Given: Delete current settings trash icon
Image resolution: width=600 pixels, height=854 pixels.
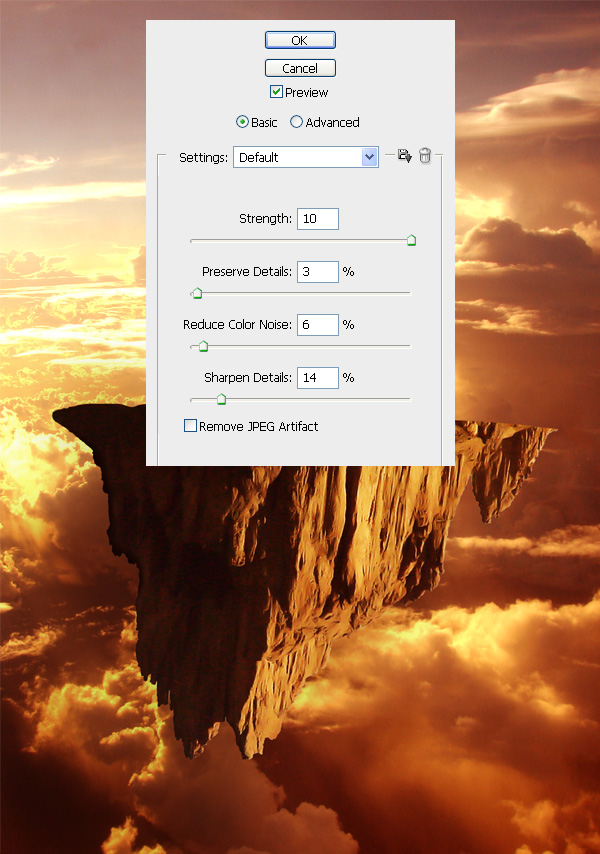Looking at the screenshot, I should [x=425, y=156].
